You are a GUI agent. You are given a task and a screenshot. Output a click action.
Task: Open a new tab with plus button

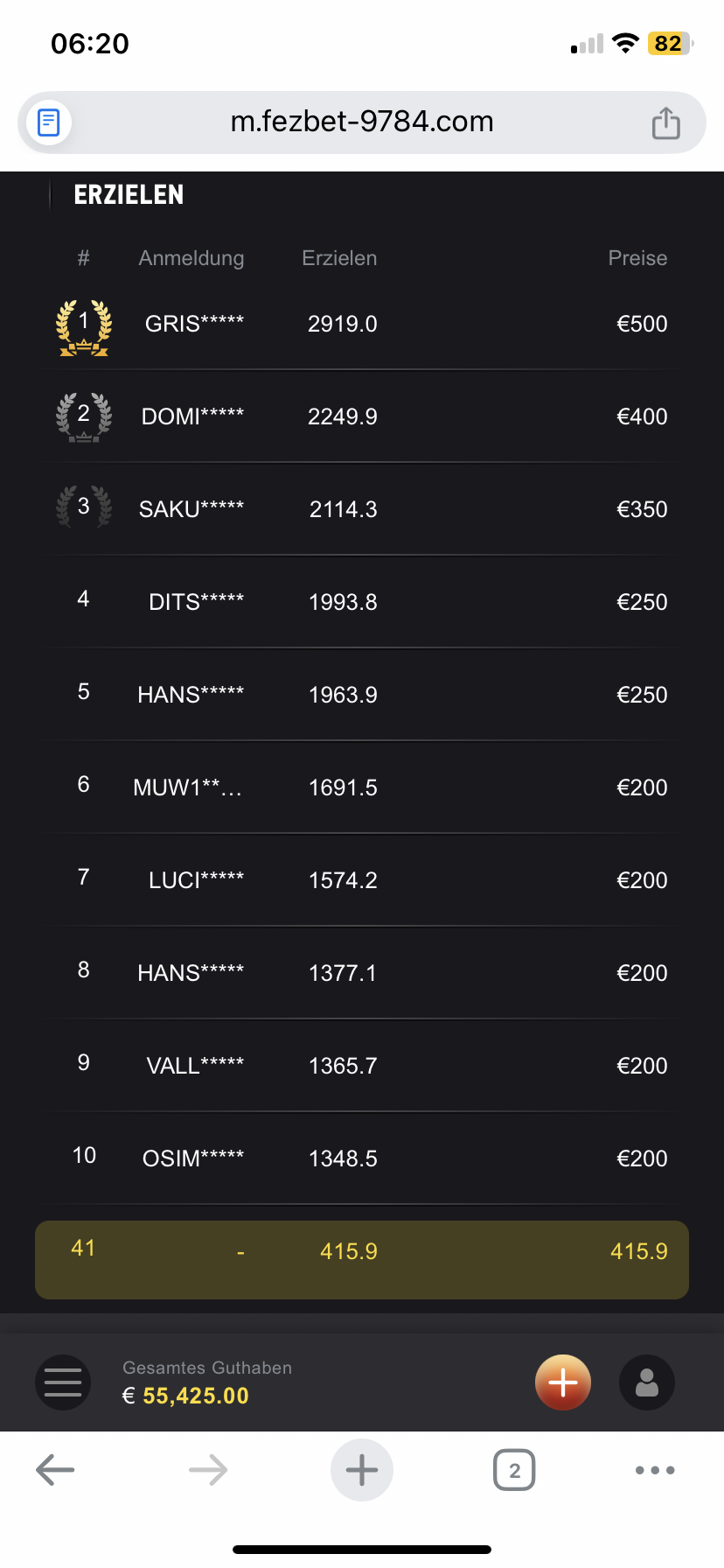362,1470
